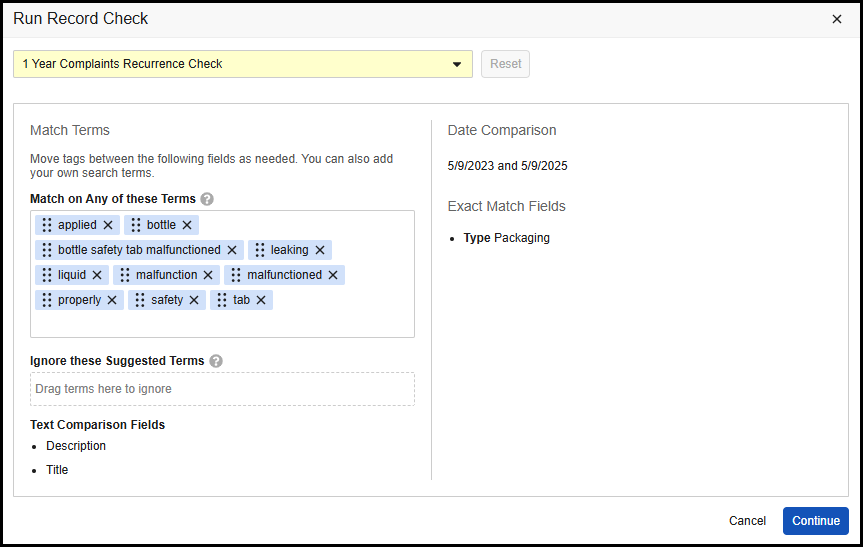Grab the drag handle of 'leaking' tag
The image size is (863, 547).
coord(260,250)
